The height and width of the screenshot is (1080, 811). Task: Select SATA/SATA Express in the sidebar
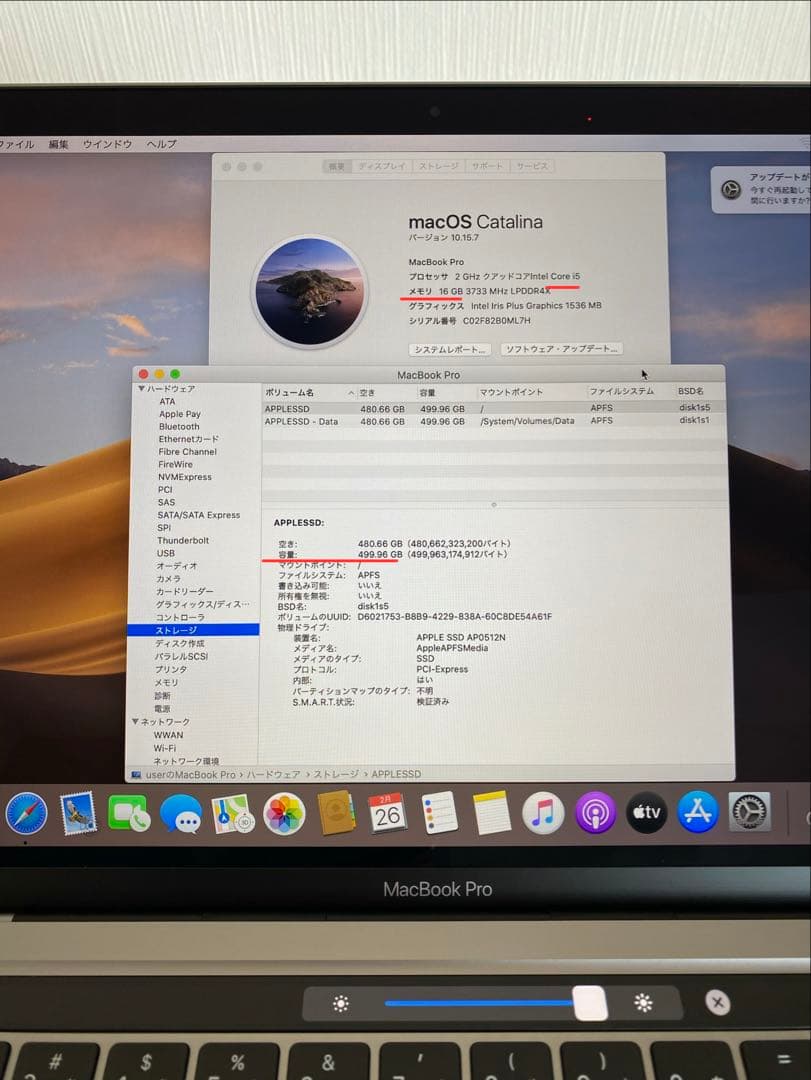[198, 515]
